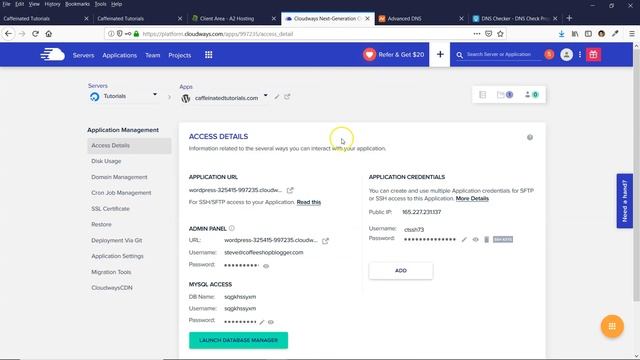Open CloudwaysCDN in the sidebar
Image resolution: width=640 pixels, height=360 pixels.
(112, 288)
